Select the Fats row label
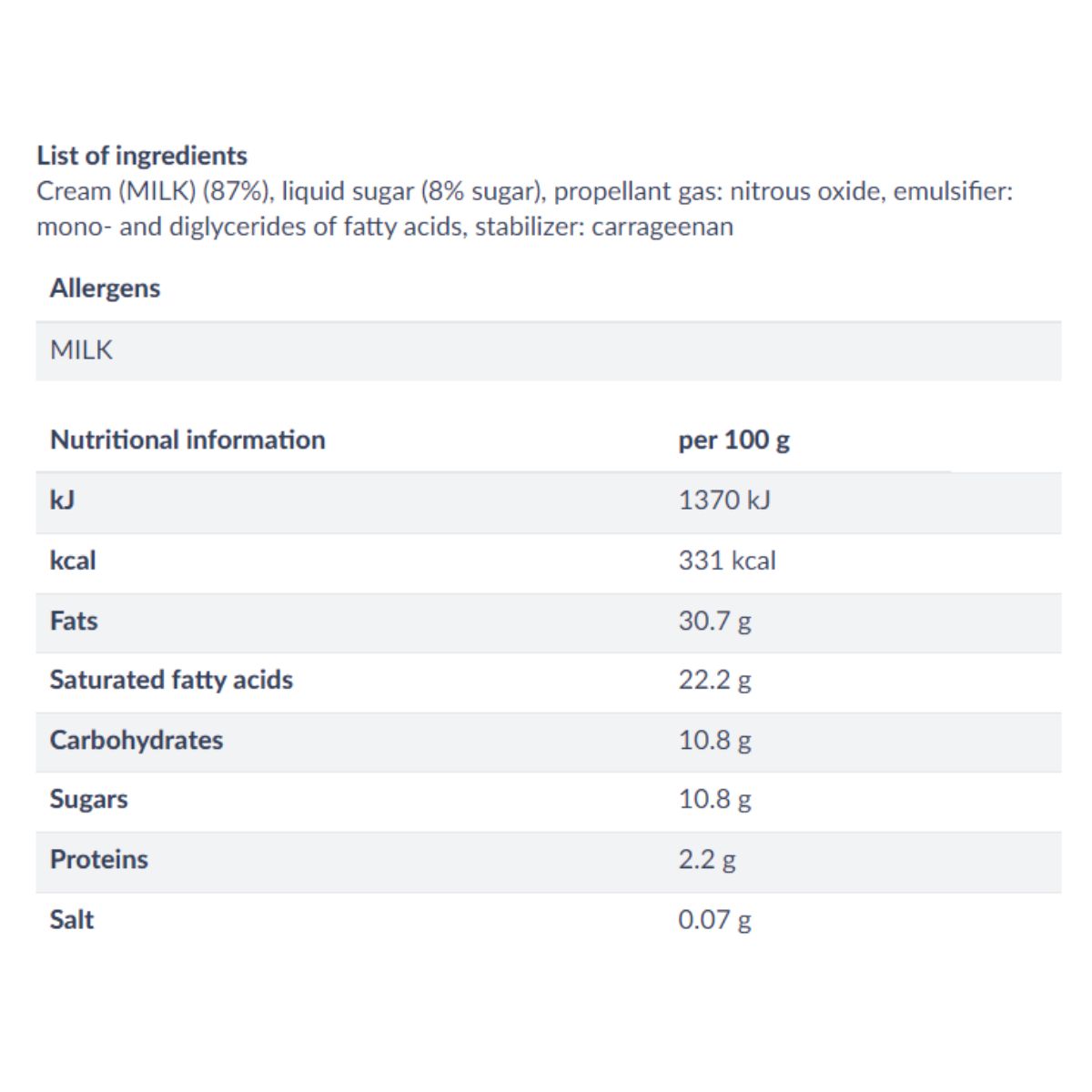Screen dimensions: 1092x1092 tap(74, 621)
